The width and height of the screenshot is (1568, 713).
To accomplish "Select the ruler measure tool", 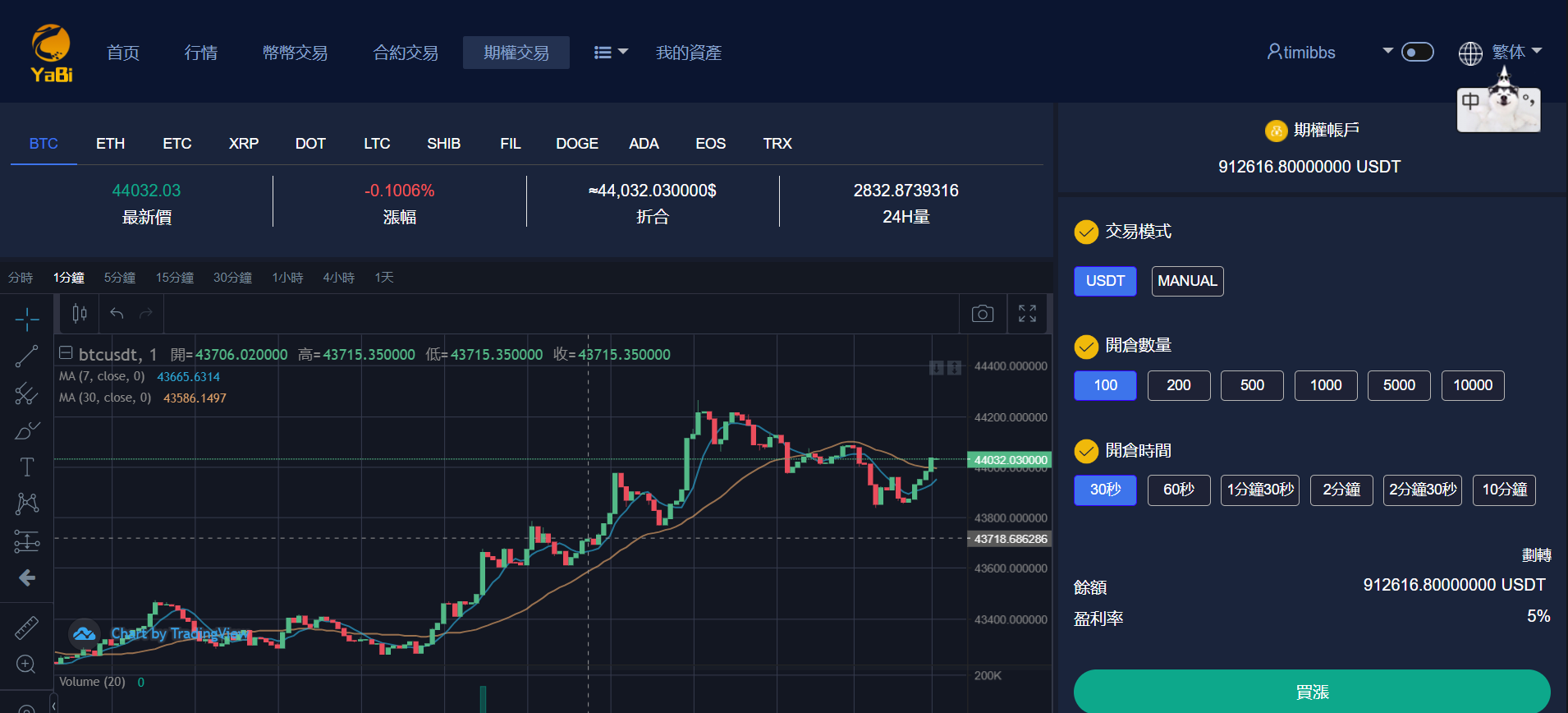I will (x=26, y=628).
